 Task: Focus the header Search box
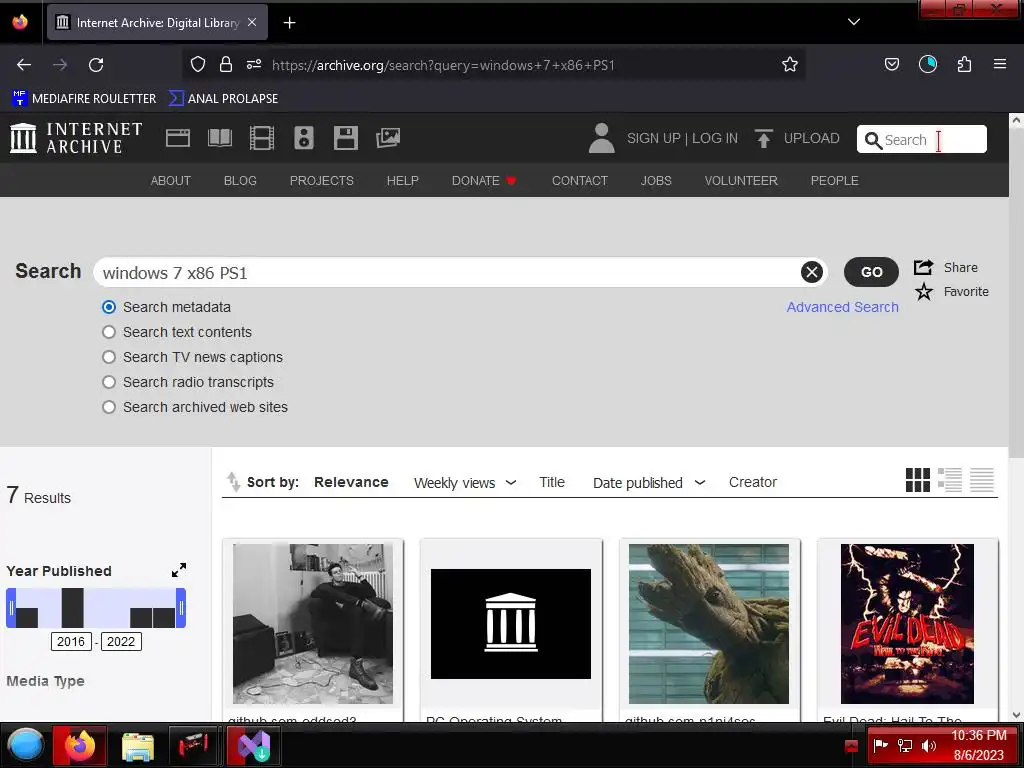921,139
